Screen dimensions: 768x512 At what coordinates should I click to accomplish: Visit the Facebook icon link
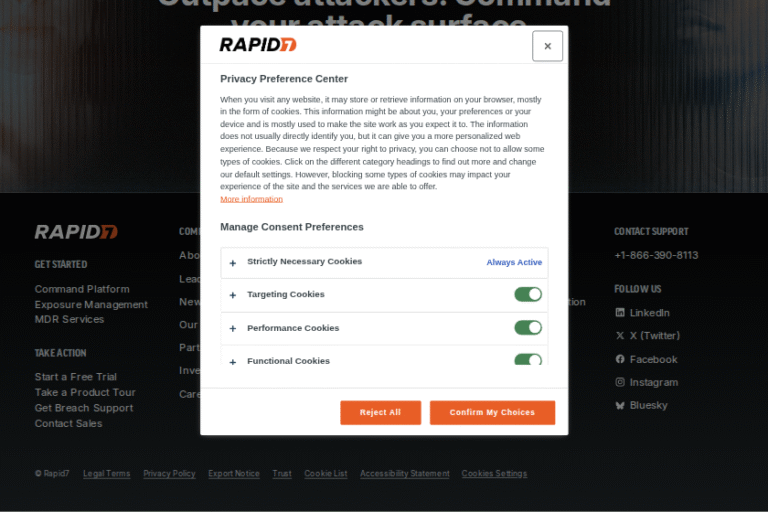coord(620,359)
